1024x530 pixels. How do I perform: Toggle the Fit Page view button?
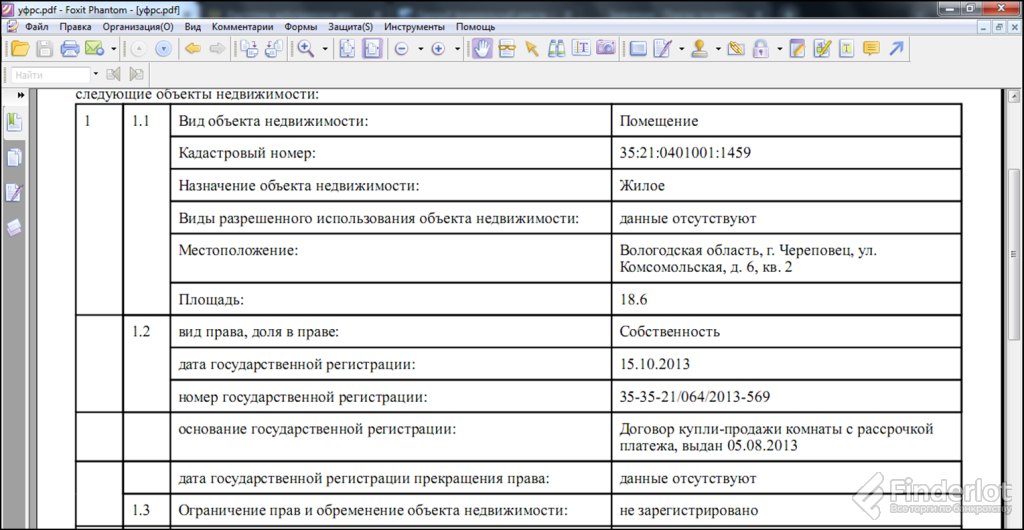(x=347, y=48)
